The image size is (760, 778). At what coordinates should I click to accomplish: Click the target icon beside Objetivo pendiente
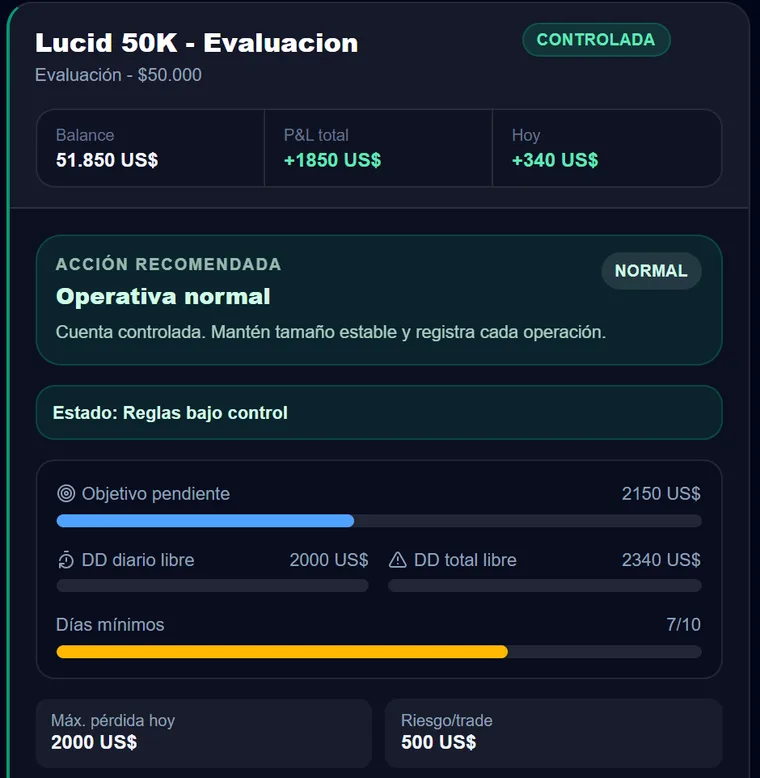(66, 494)
